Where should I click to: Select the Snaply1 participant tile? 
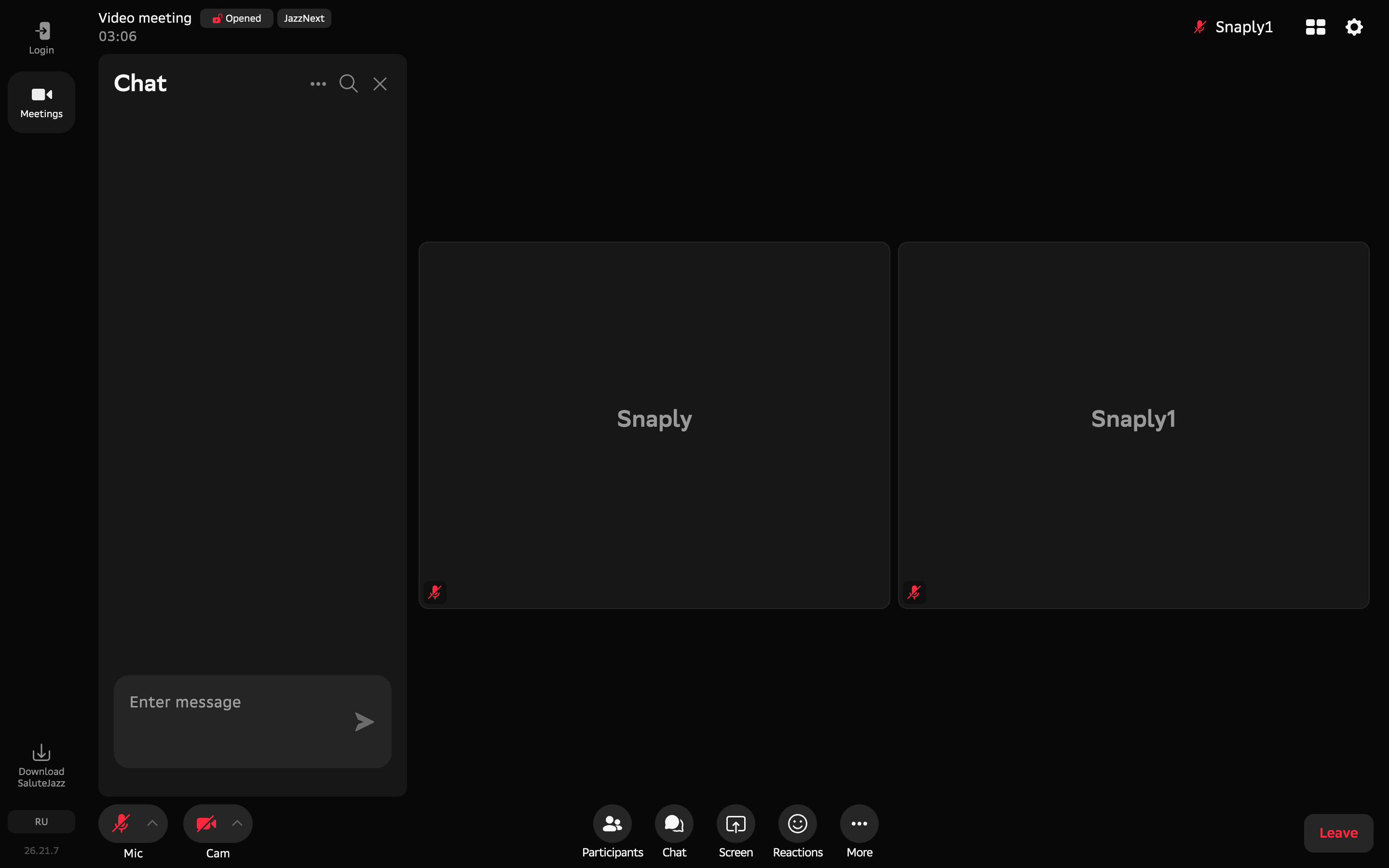click(1133, 425)
